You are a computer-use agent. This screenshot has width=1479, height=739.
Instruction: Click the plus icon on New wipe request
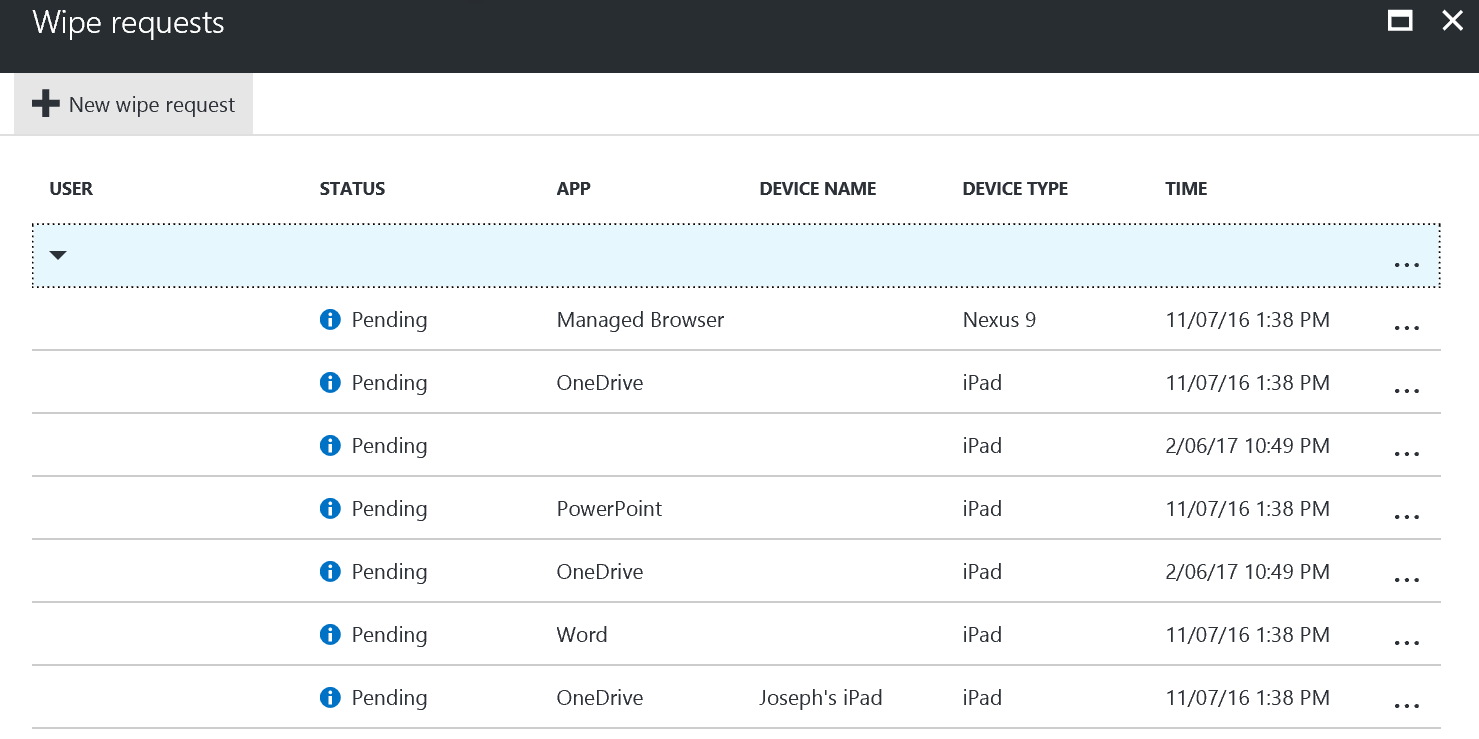point(46,103)
